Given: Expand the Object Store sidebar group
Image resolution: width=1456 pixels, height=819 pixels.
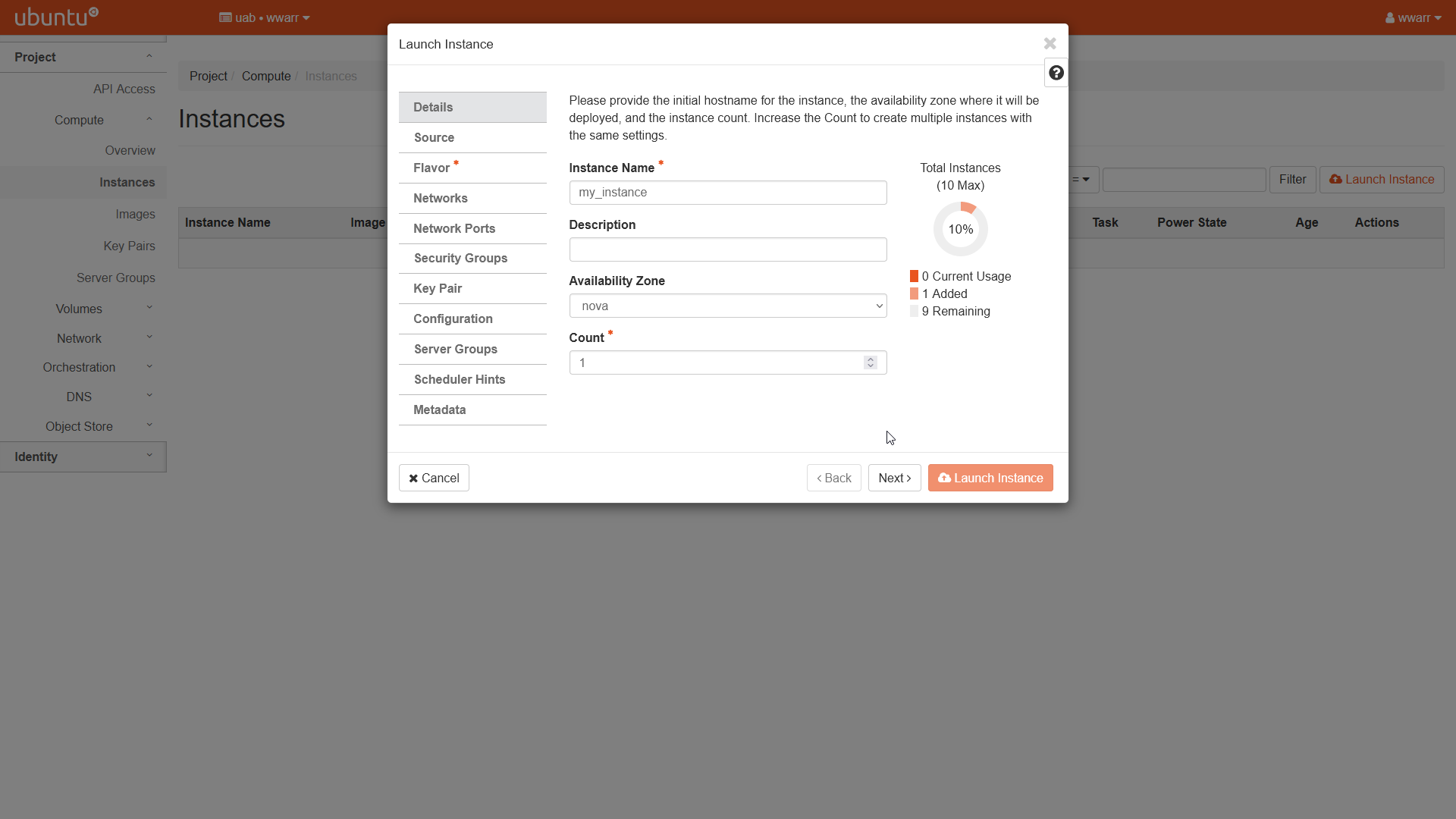Looking at the screenshot, I should click(x=83, y=426).
